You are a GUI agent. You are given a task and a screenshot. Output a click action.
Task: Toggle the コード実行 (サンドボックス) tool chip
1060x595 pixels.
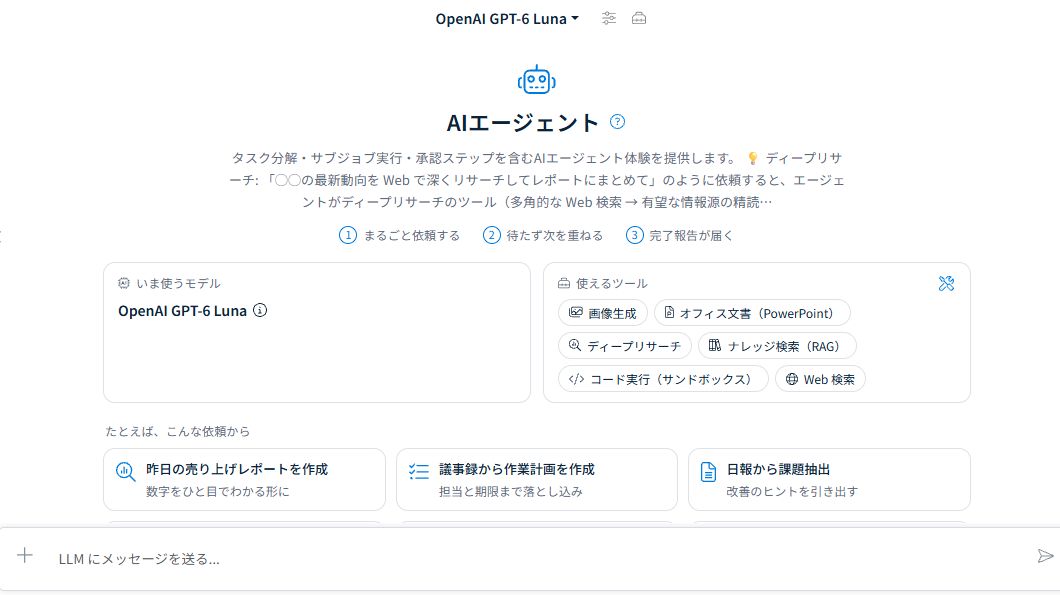tap(663, 379)
